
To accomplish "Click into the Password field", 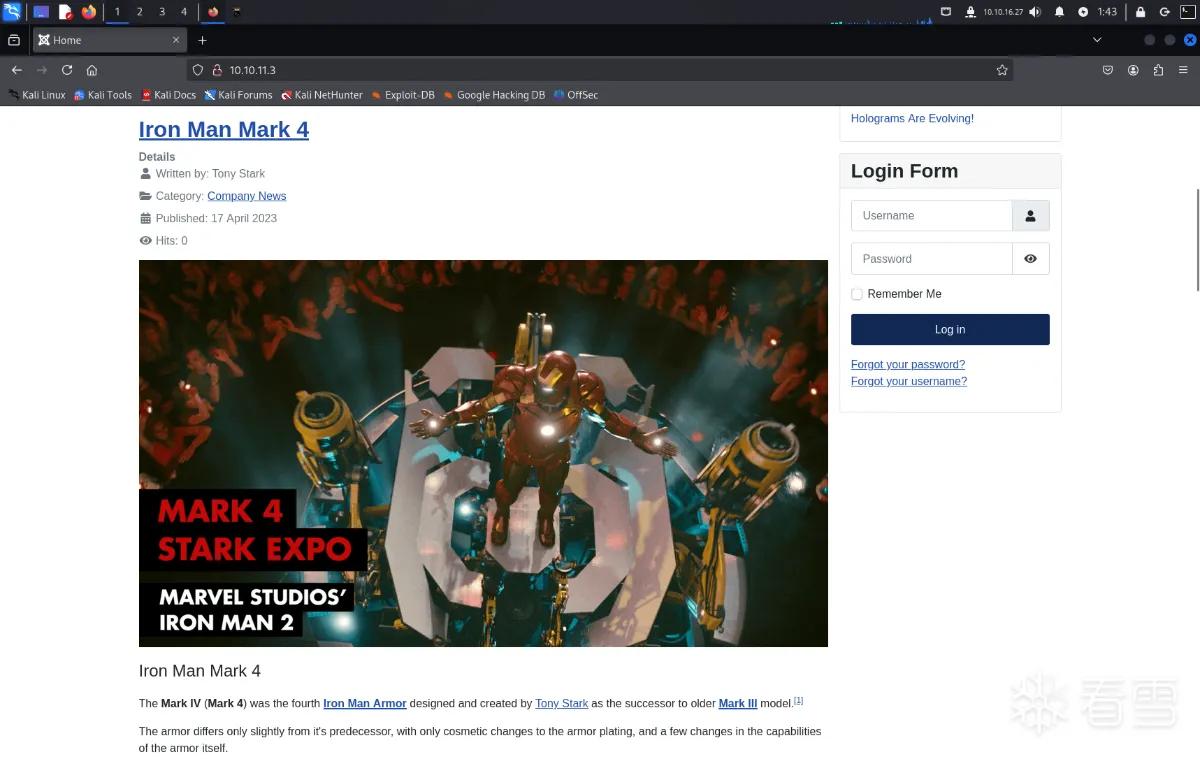I will coord(931,258).
